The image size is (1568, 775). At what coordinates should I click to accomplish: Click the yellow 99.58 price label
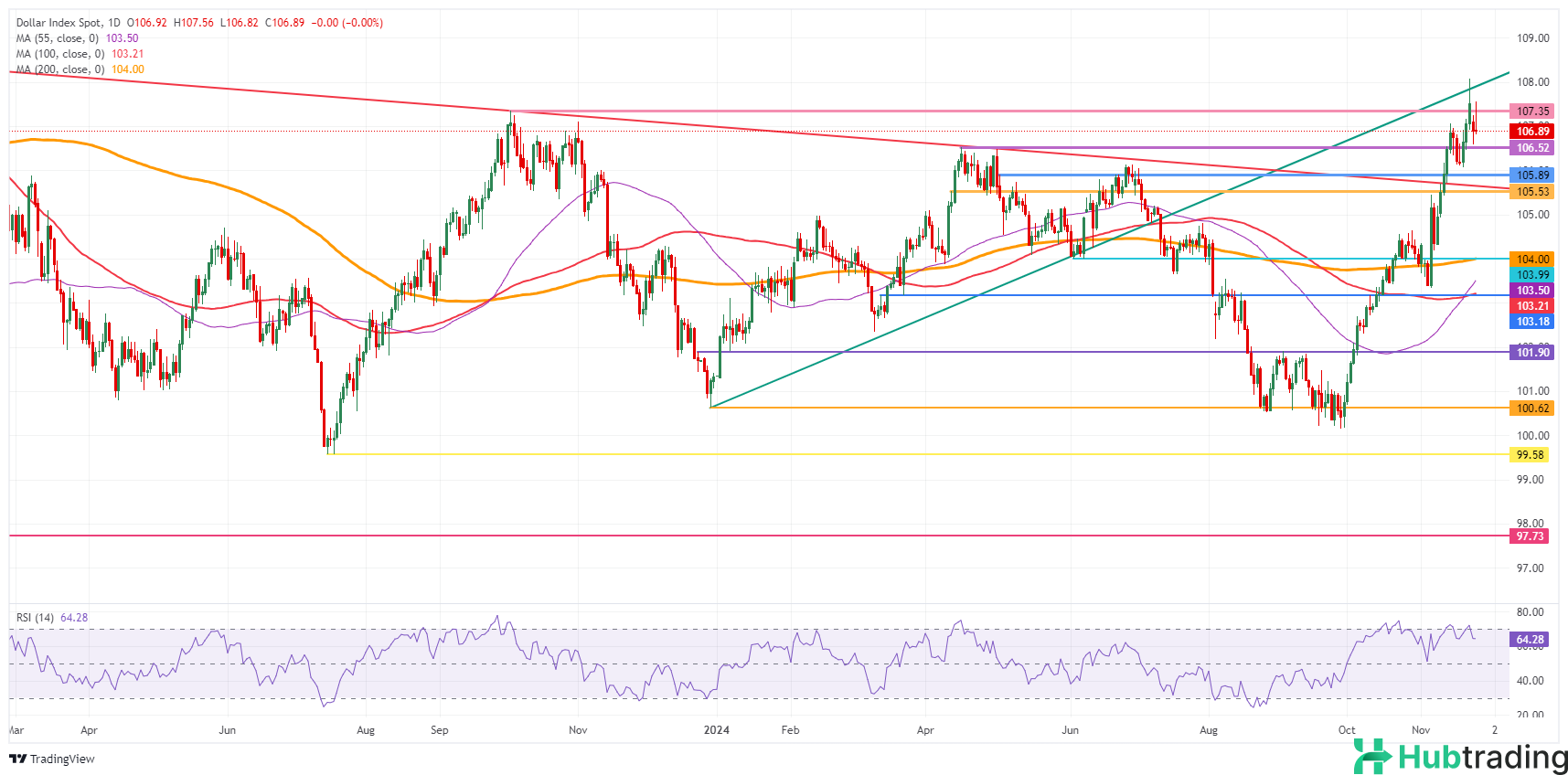pyautogui.click(x=1530, y=455)
